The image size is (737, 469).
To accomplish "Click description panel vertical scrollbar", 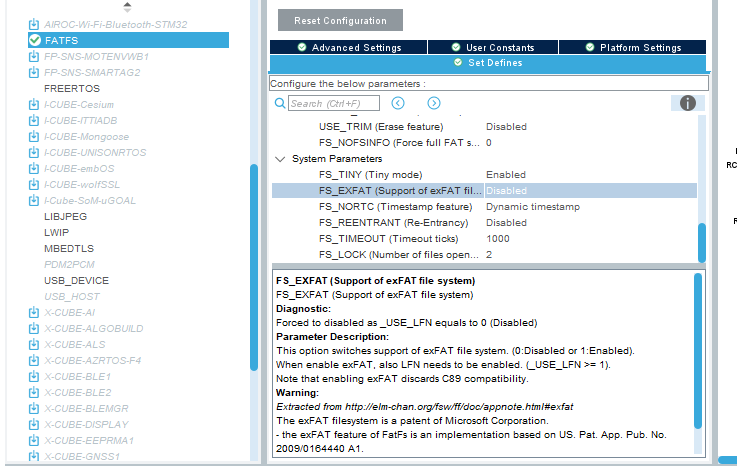I will (x=698, y=351).
